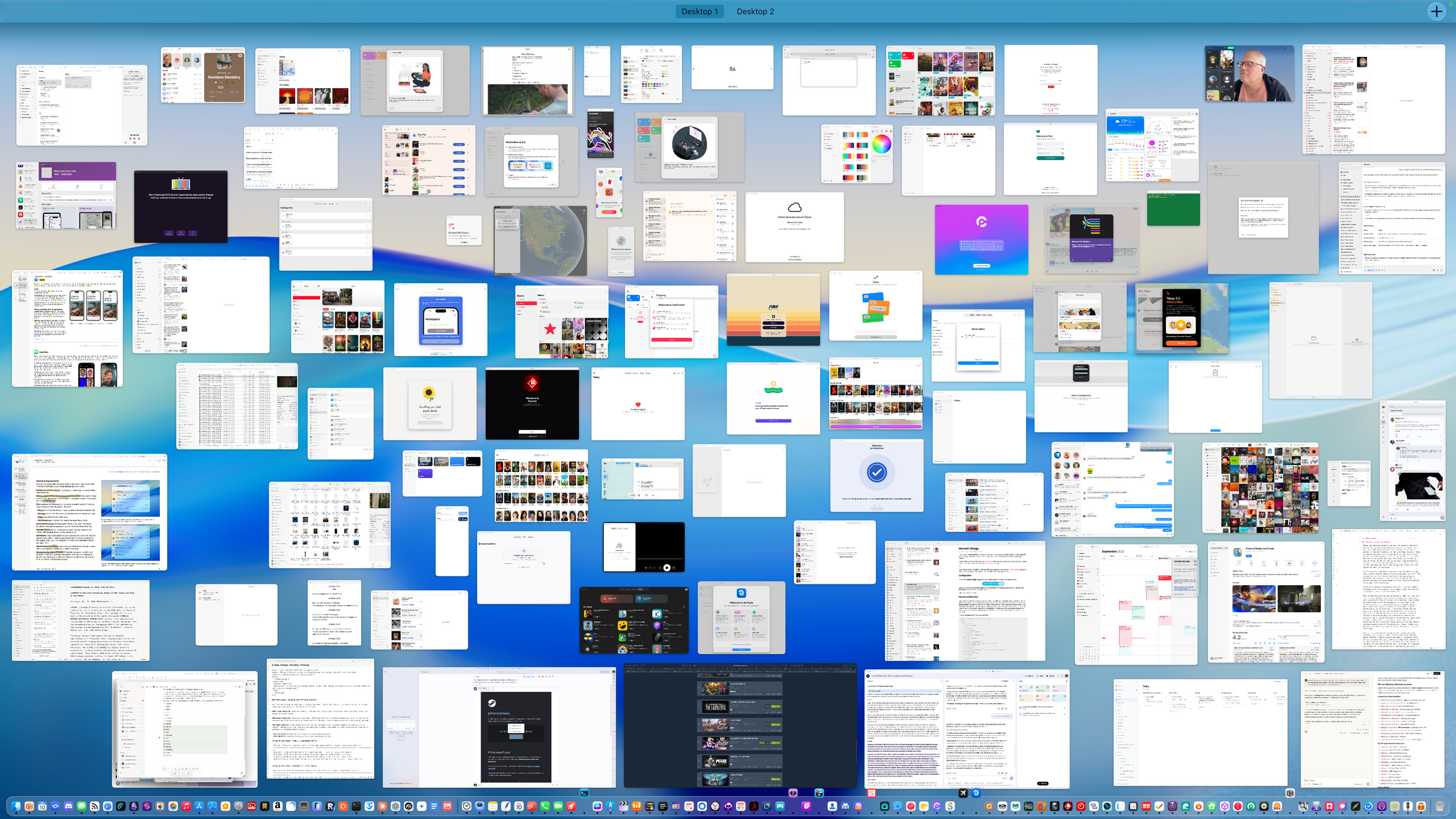Open the magnifying glass Dock icon
Image resolution: width=1456 pixels, height=819 pixels.
1303,806
